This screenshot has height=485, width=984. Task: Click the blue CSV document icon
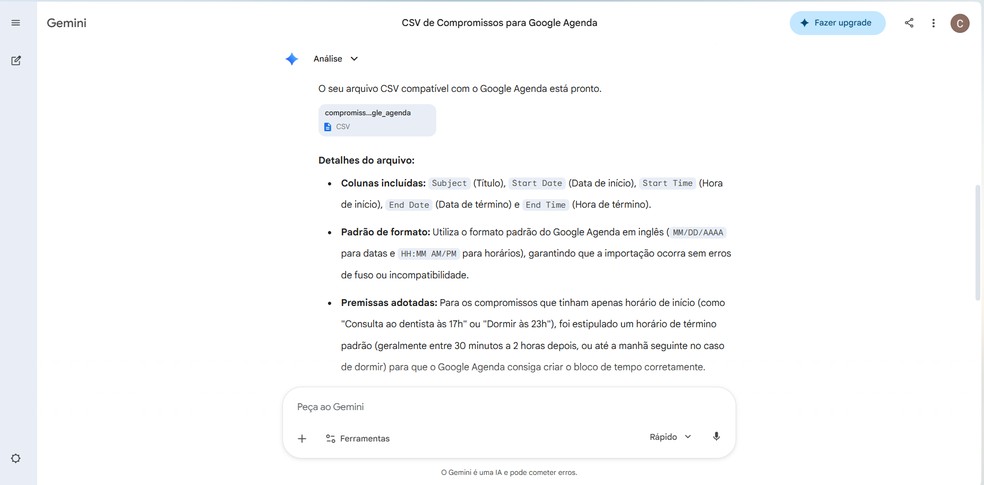click(328, 127)
